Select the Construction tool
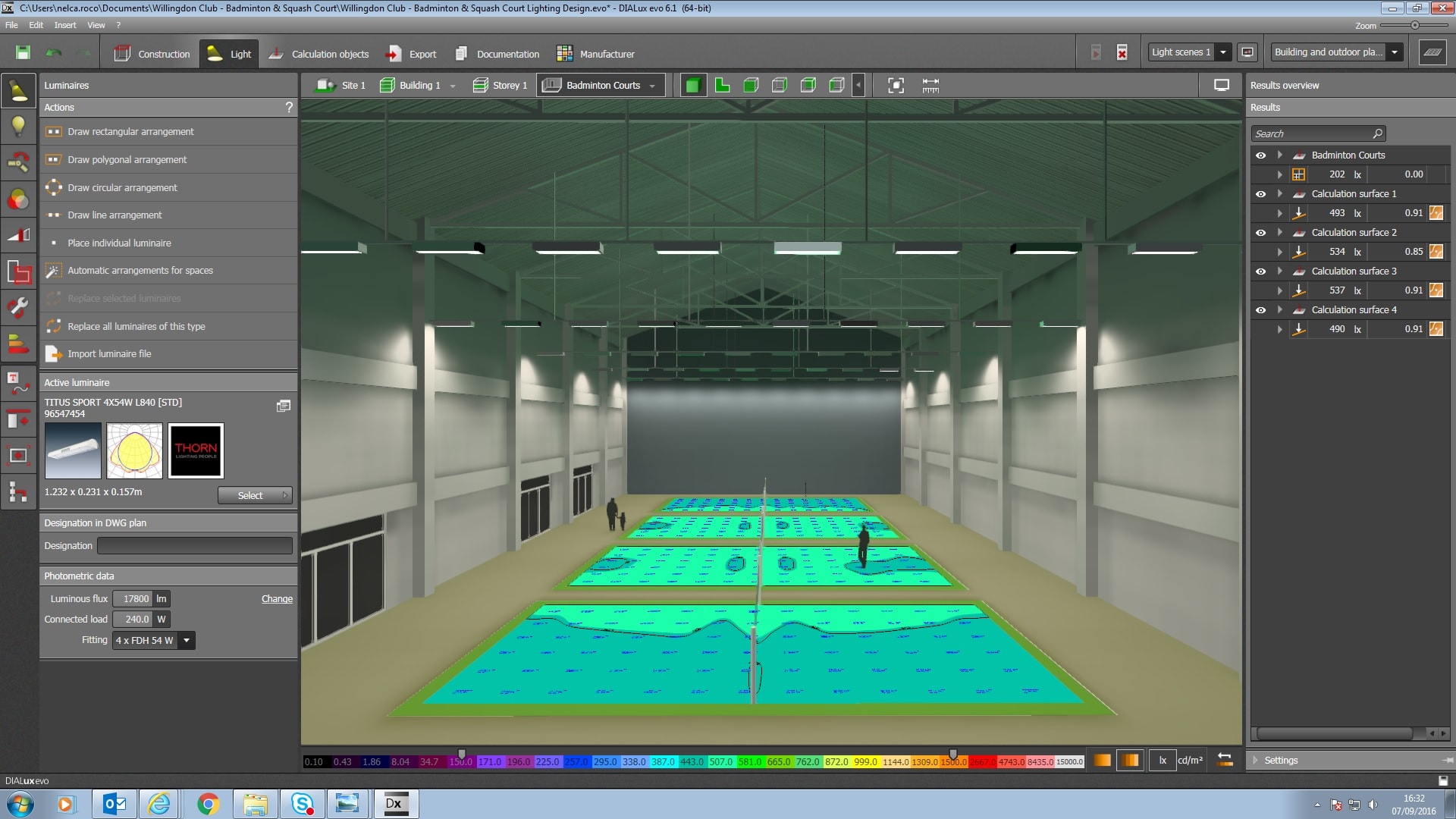The height and width of the screenshot is (819, 1456). click(152, 53)
